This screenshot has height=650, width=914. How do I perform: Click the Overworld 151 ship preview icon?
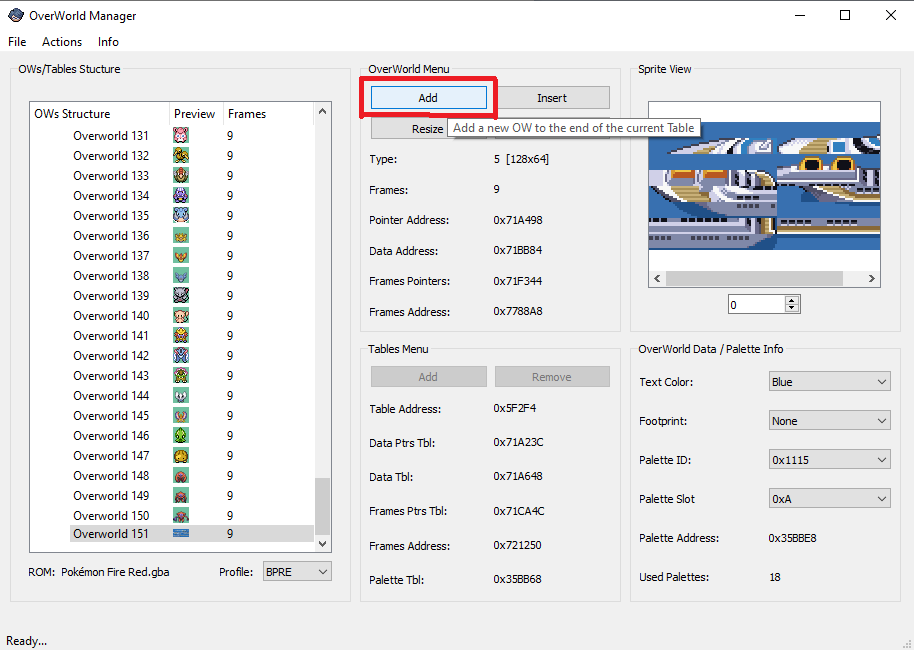point(181,534)
